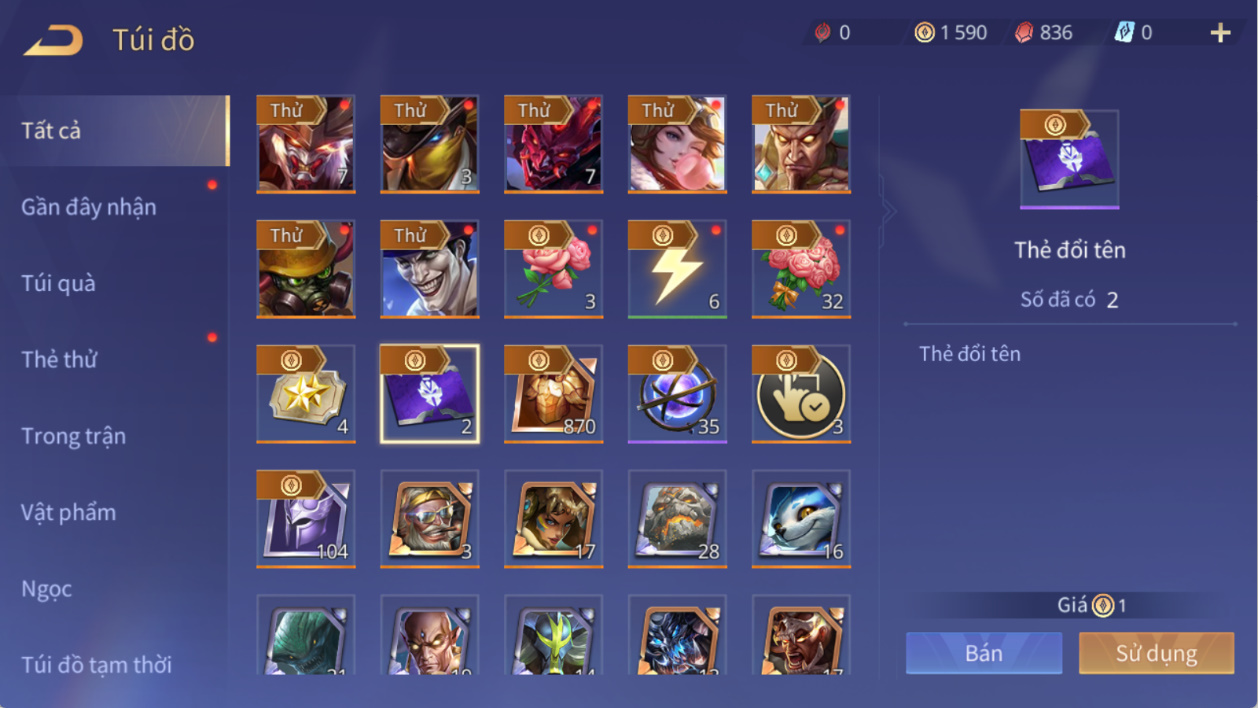Viewport: 1258px width, 708px height.
Task: Switch to the Thẻ thử tab
Action: pyautogui.click(x=59, y=359)
